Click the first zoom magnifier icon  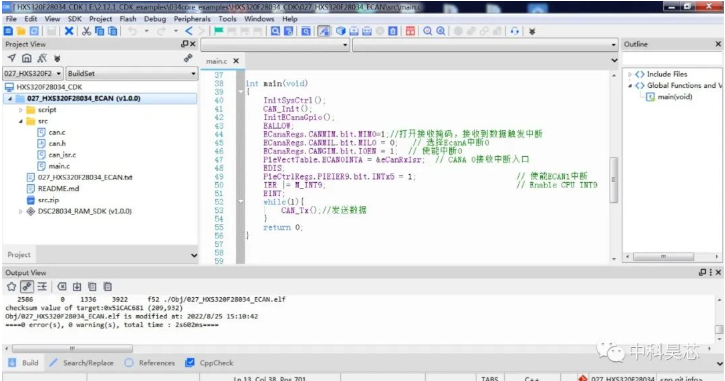(x=428, y=31)
